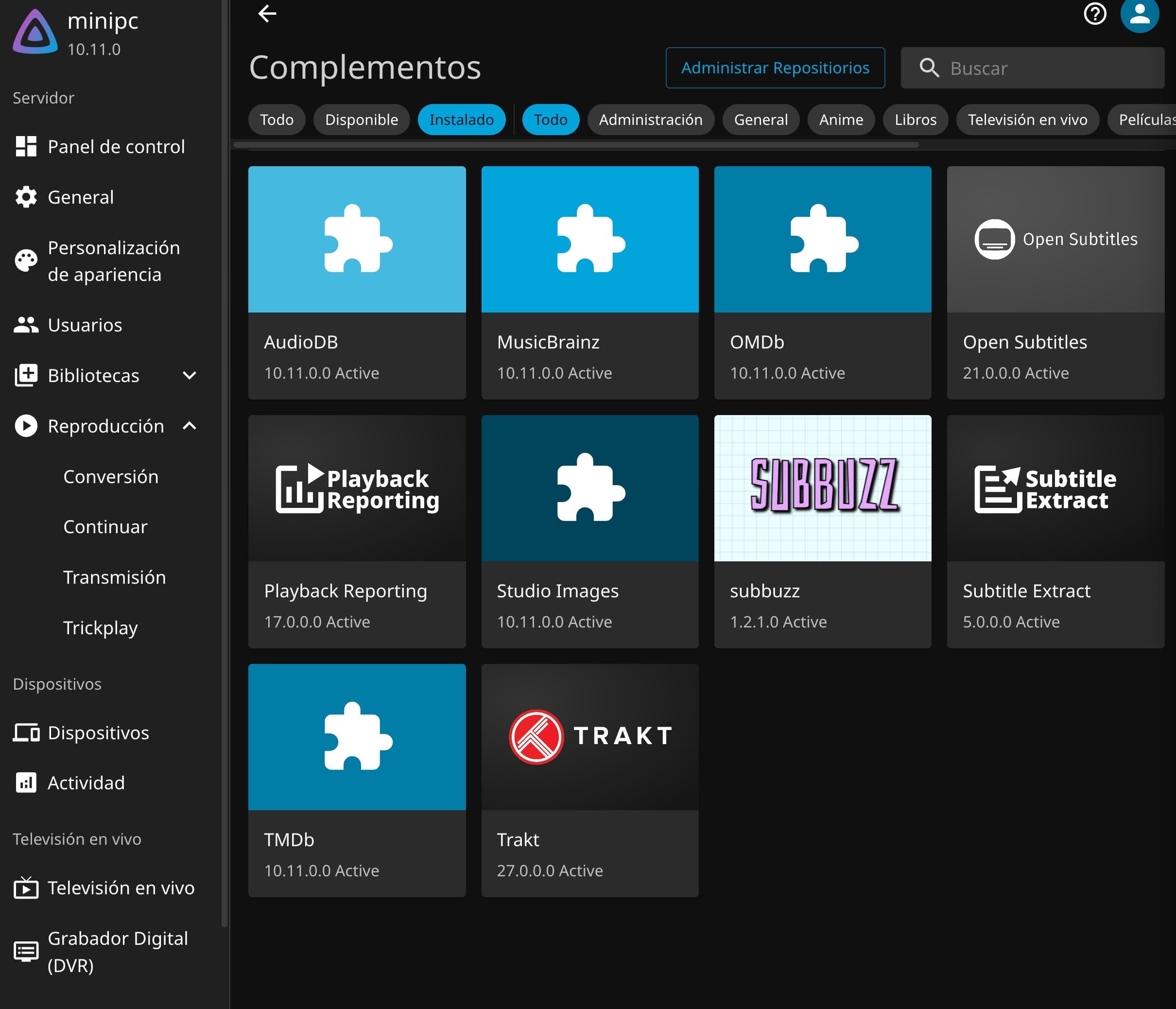Select the Anime category filter chip
The width and height of the screenshot is (1176, 1009).
coord(841,120)
